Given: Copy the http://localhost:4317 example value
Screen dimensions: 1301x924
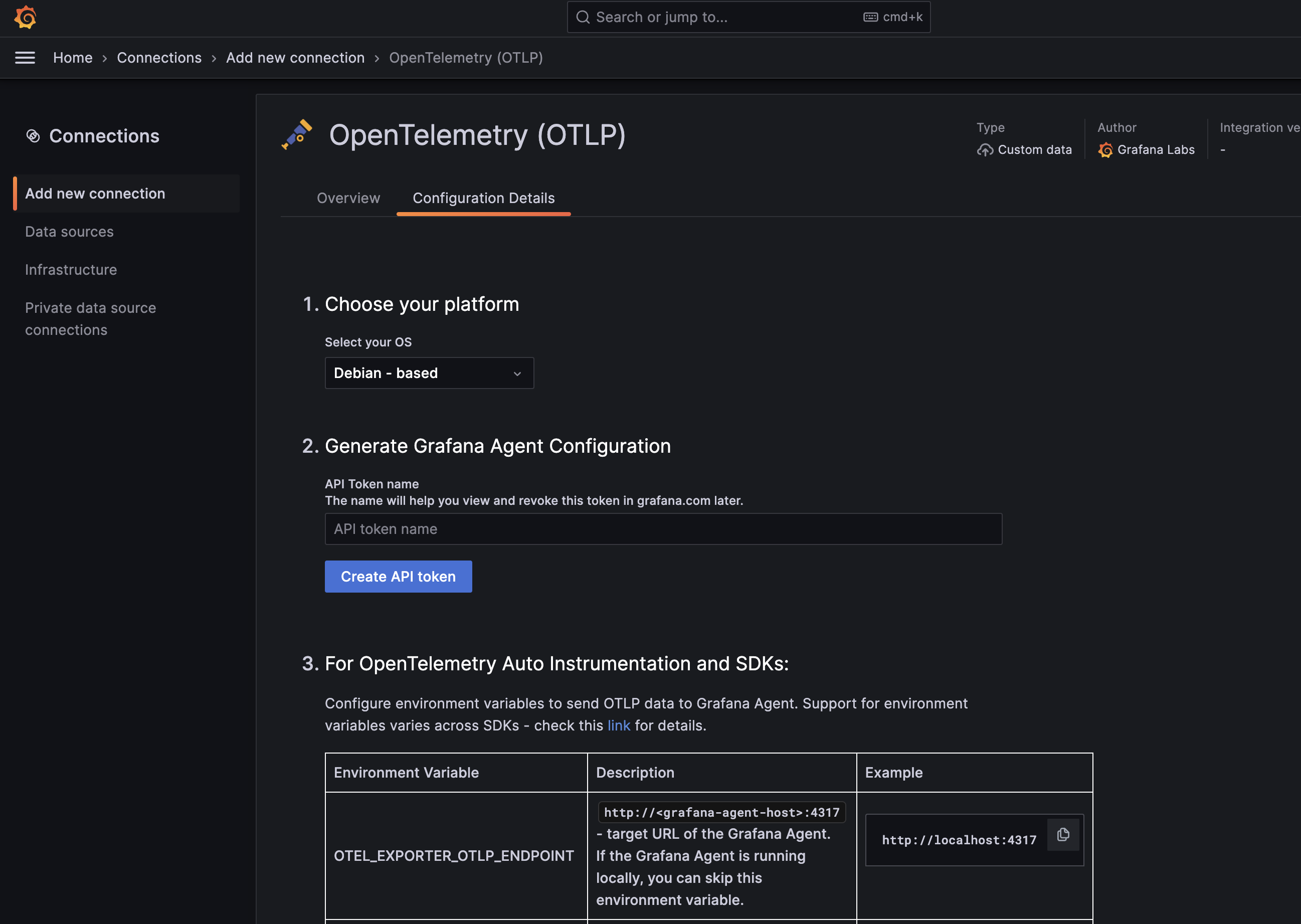Looking at the screenshot, I should coord(1063,835).
